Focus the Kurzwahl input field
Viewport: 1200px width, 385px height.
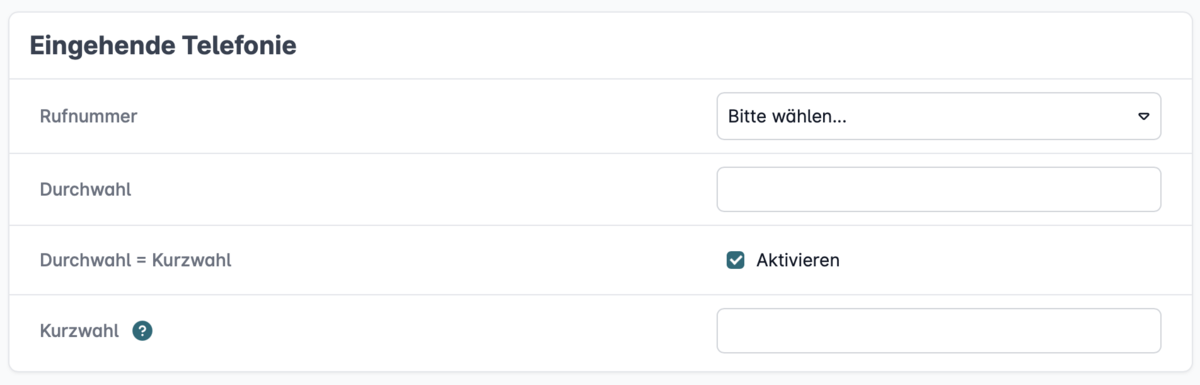pyautogui.click(x=939, y=330)
